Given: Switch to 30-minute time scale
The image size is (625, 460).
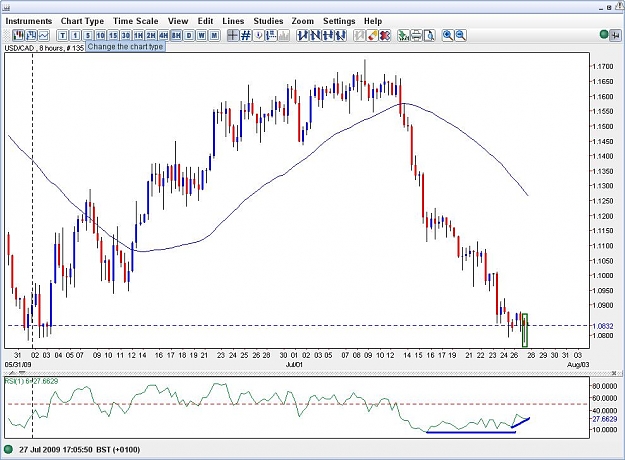Looking at the screenshot, I should coord(126,36).
